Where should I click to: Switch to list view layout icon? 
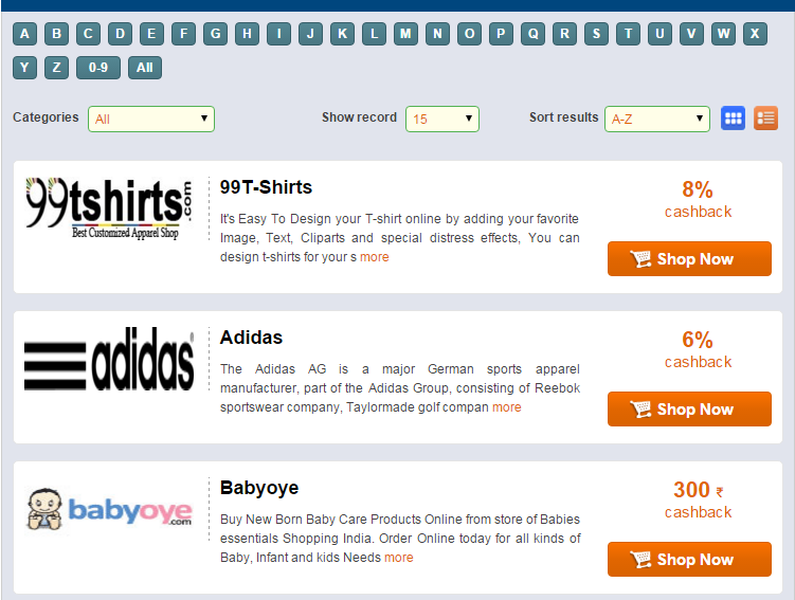[766, 118]
